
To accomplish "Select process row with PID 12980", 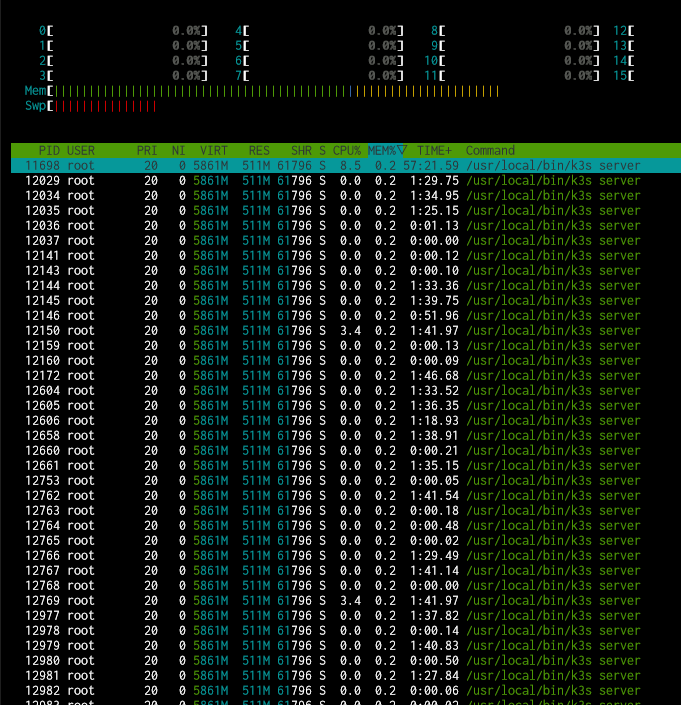I will (346, 660).
